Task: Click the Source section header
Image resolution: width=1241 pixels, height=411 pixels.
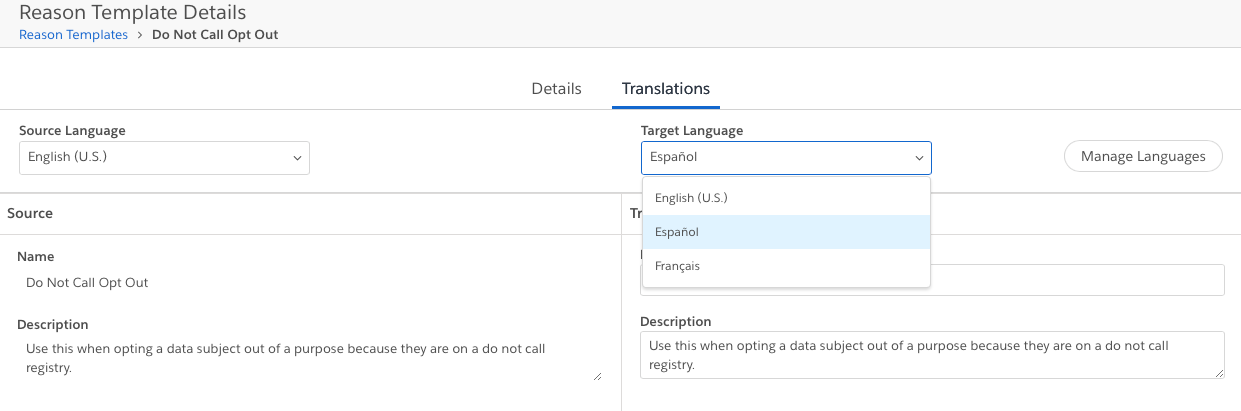Action: 30,213
